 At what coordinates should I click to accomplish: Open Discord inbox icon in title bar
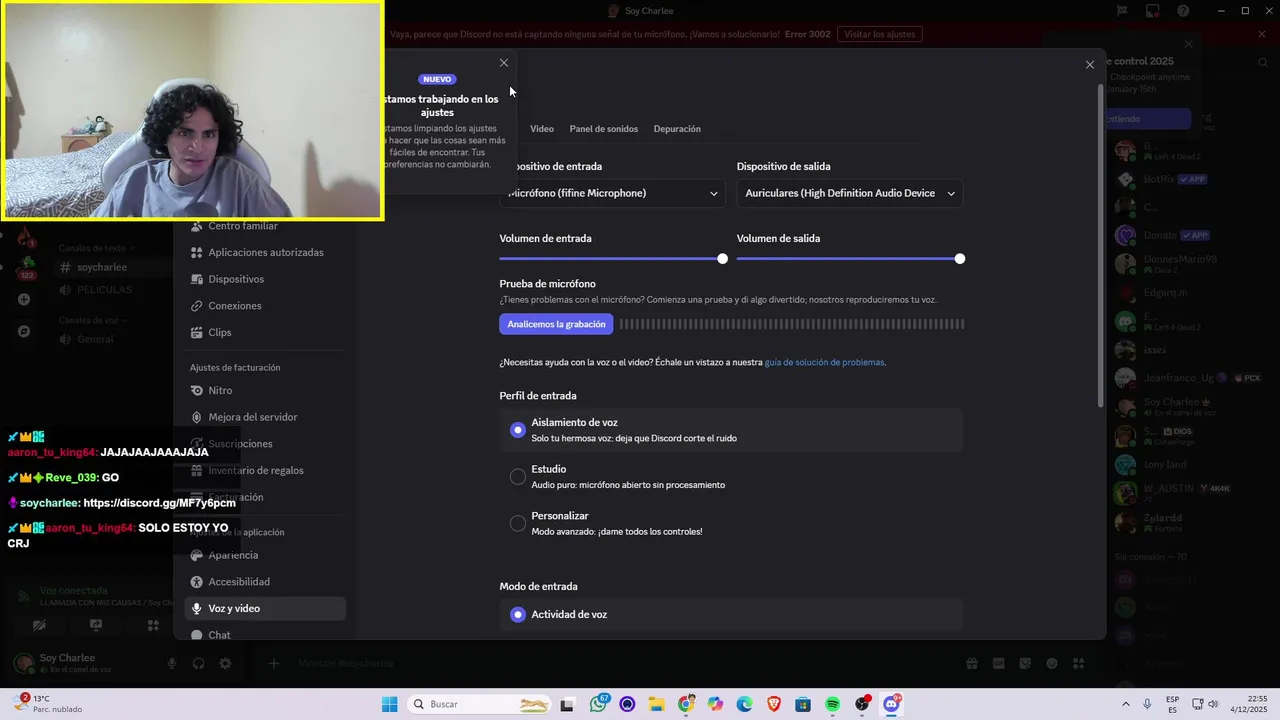(x=1153, y=11)
